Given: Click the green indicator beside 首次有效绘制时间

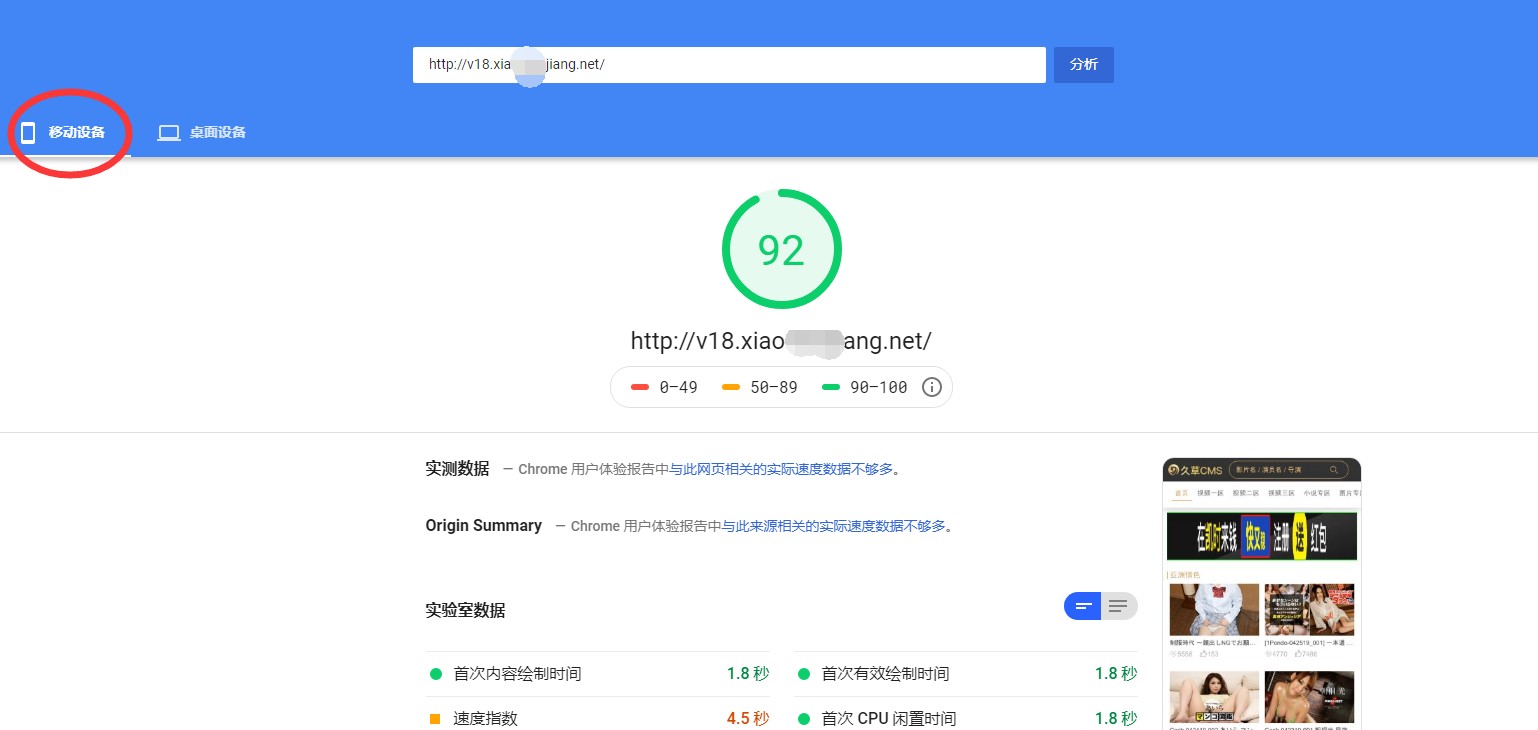Looking at the screenshot, I should point(804,673).
